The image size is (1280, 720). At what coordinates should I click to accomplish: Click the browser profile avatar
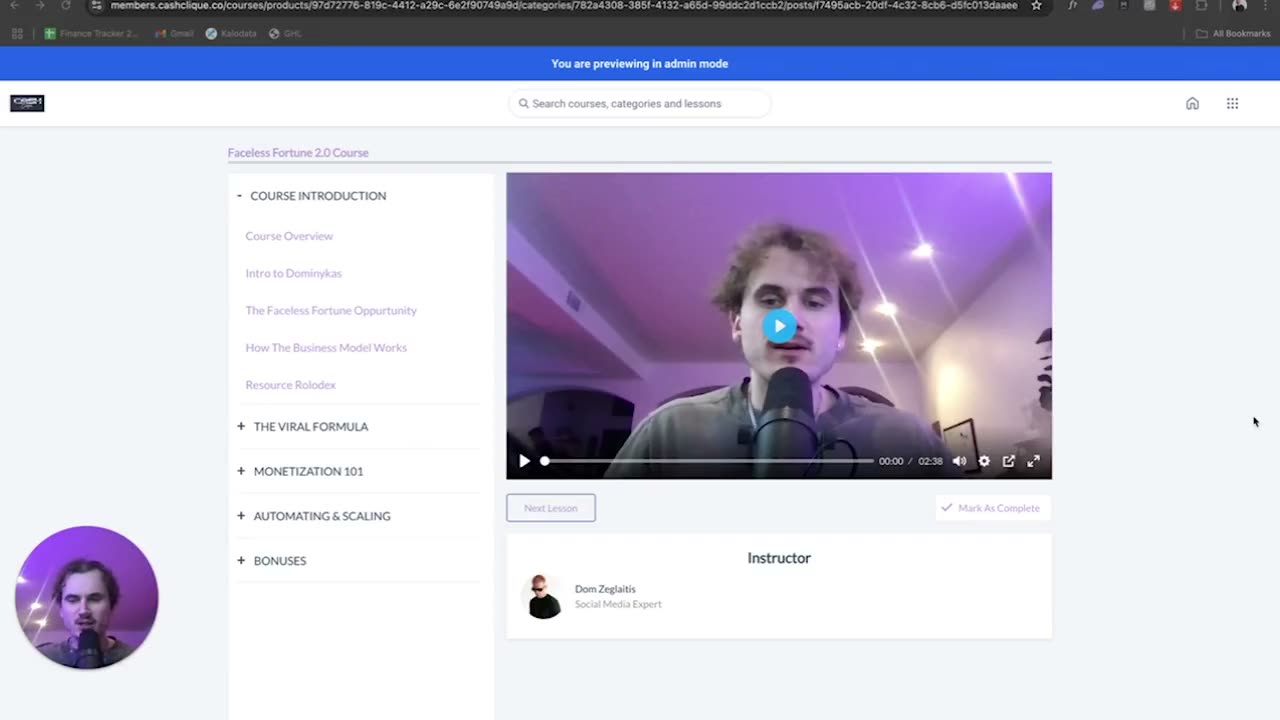(1240, 5)
